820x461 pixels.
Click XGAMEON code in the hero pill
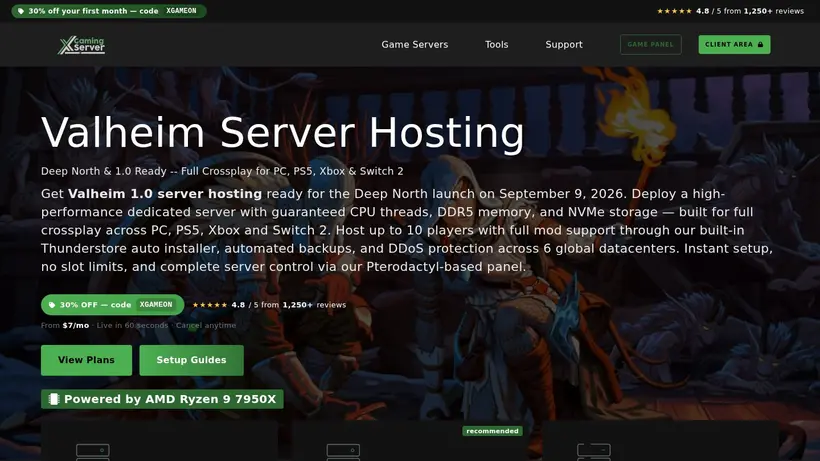coord(156,305)
